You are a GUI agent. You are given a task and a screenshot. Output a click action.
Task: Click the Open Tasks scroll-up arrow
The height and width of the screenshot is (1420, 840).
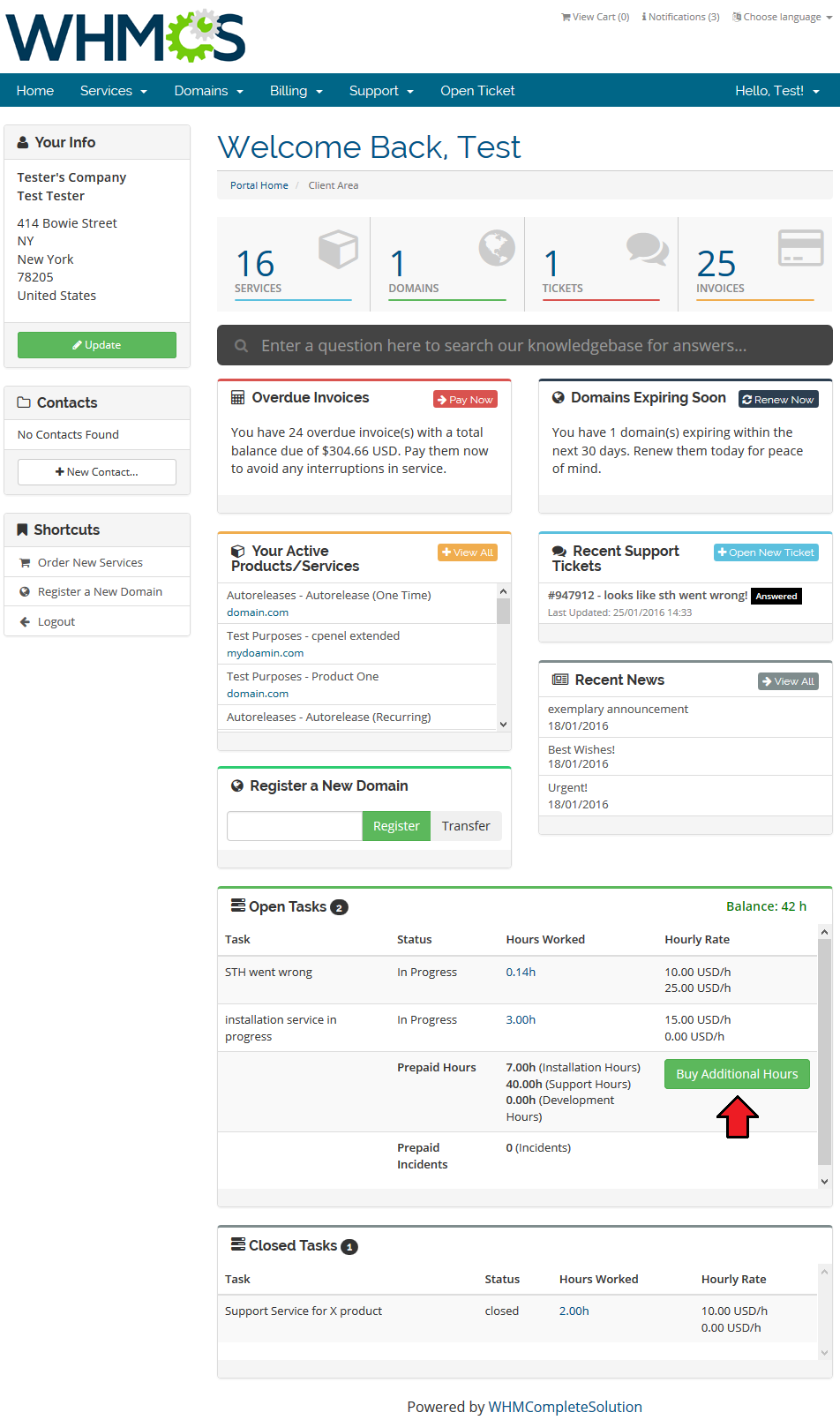click(x=824, y=932)
